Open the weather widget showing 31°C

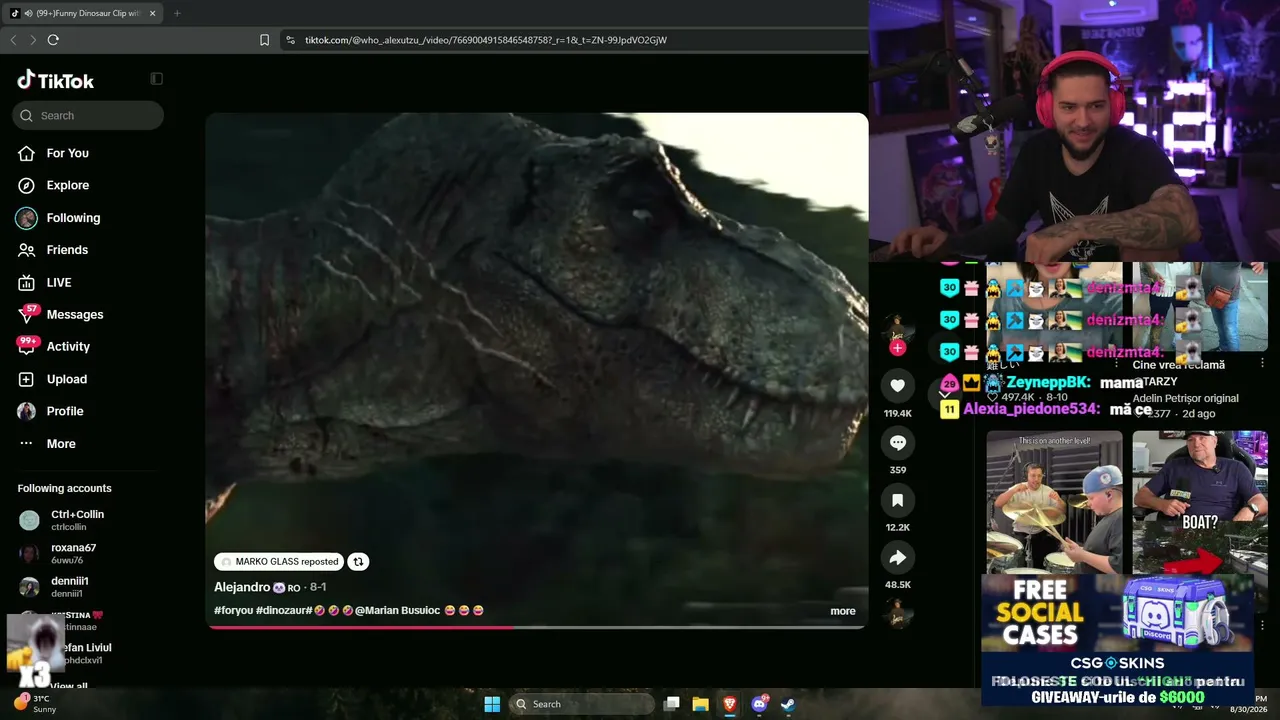36,703
